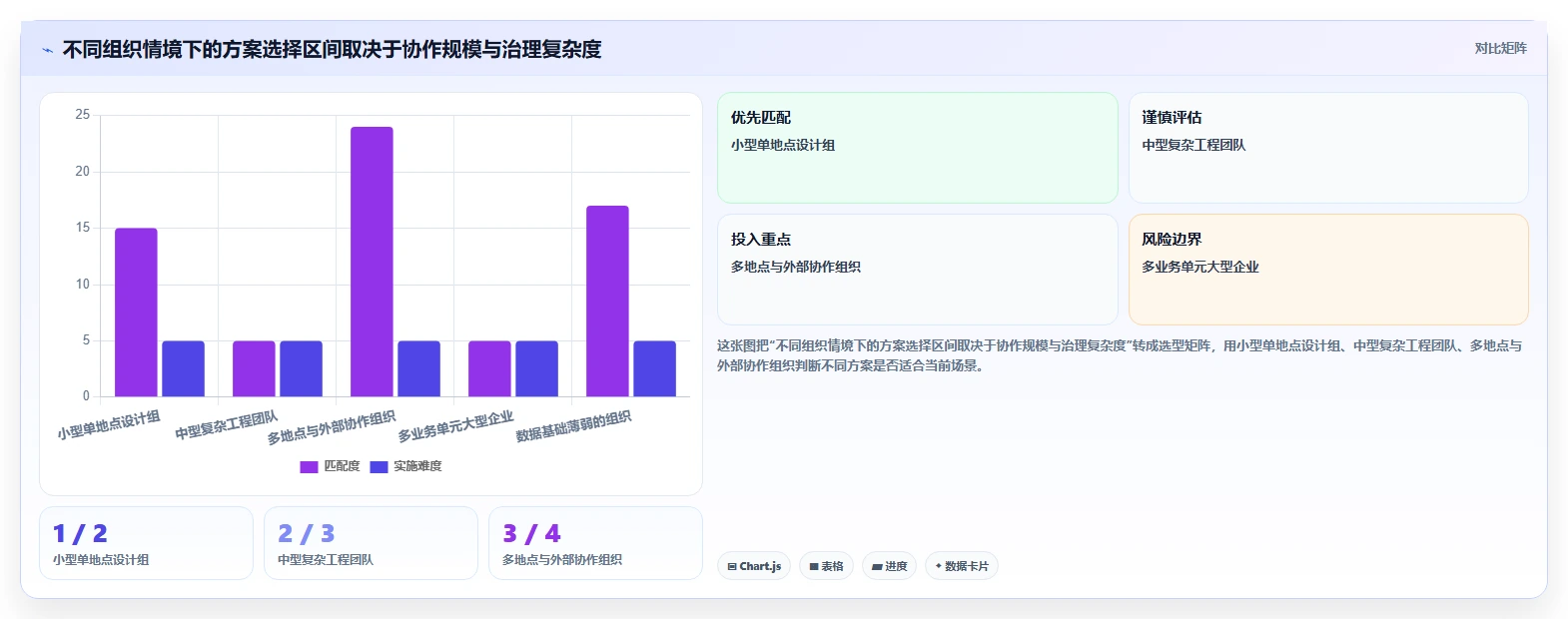Click blue bar for 小型单地点设计组
Screen dimensions: 1568x619
click(x=183, y=368)
